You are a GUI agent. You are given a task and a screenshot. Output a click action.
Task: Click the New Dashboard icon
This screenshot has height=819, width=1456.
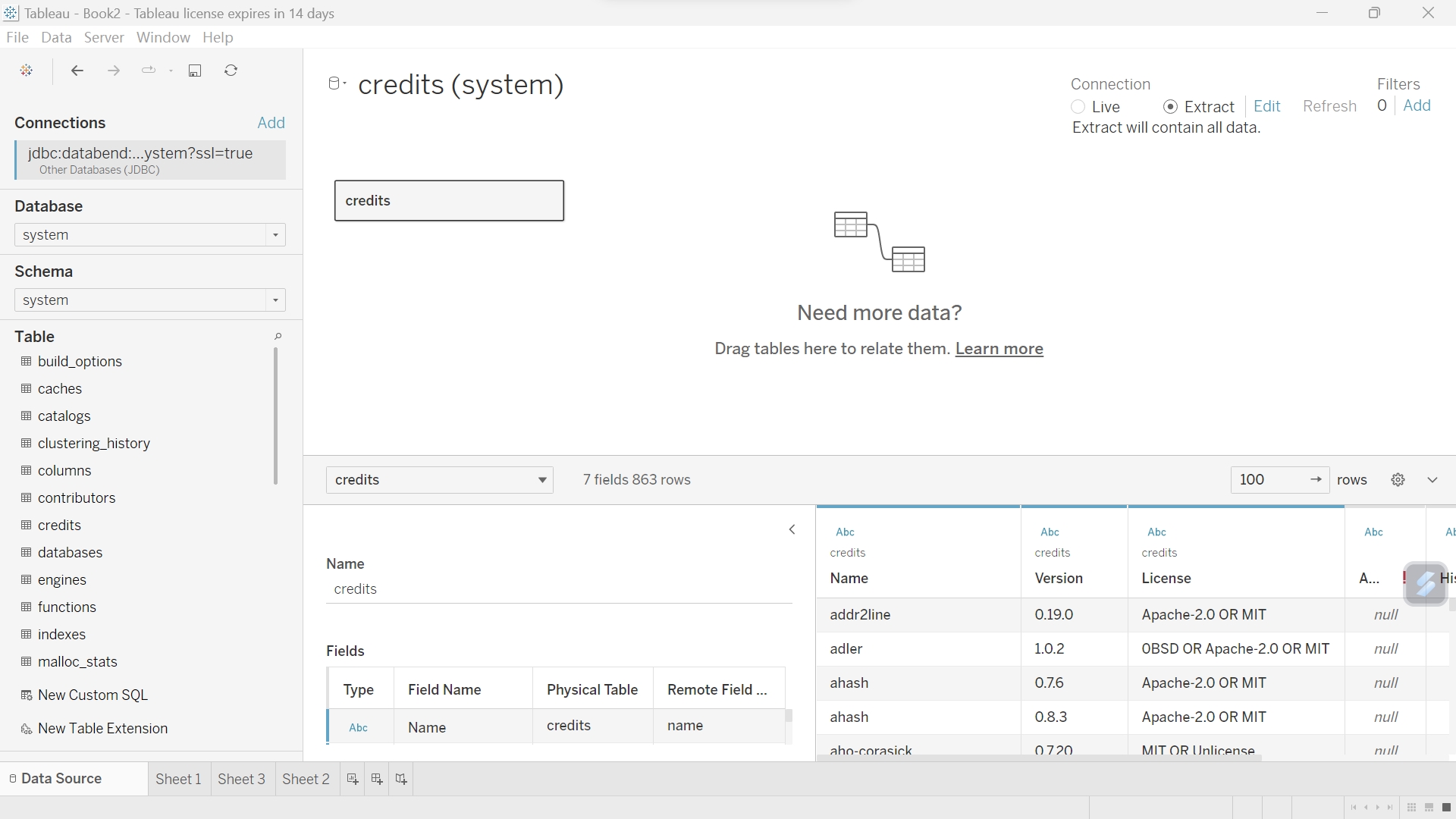pos(377,779)
